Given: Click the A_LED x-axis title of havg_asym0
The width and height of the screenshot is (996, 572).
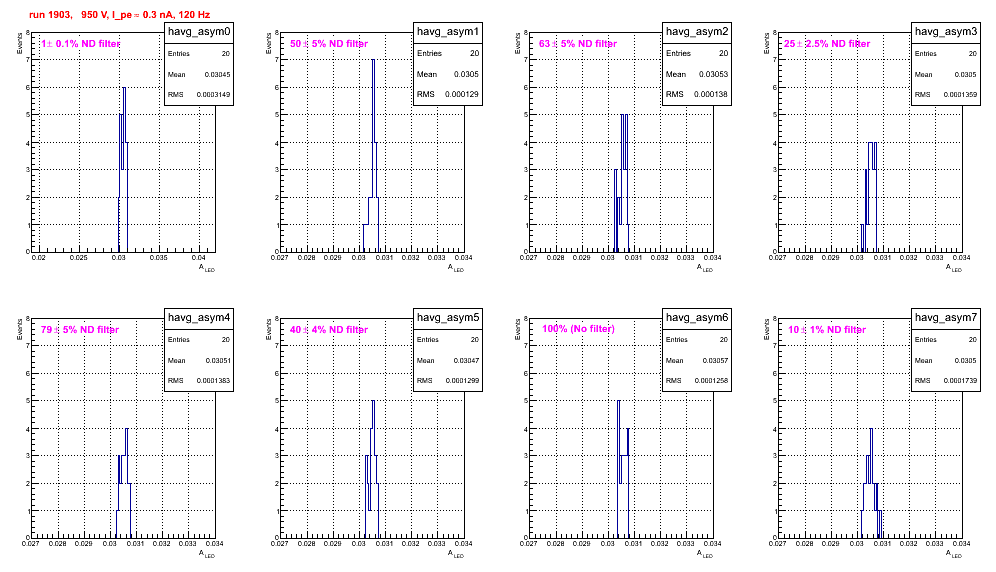Looking at the screenshot, I should click(x=207, y=268).
